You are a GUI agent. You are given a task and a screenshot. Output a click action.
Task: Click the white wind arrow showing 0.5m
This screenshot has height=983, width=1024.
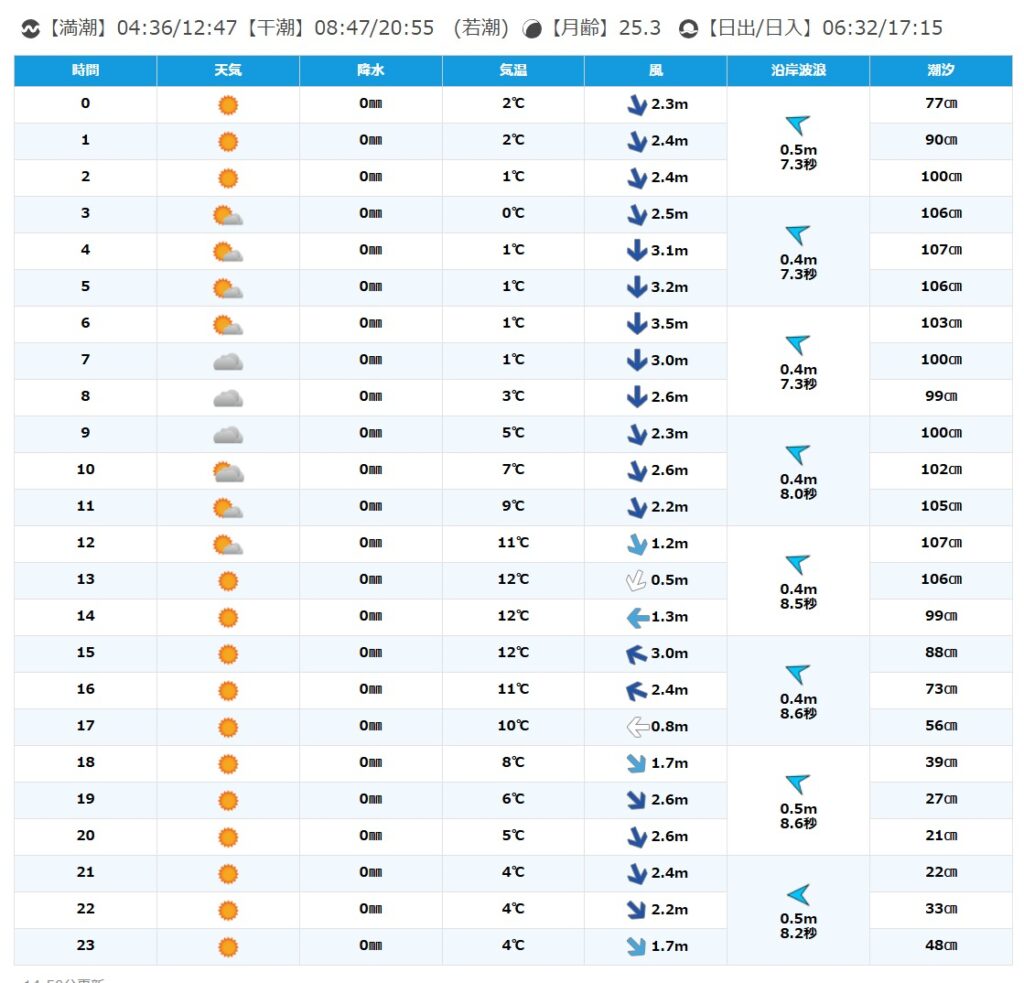coord(636,580)
